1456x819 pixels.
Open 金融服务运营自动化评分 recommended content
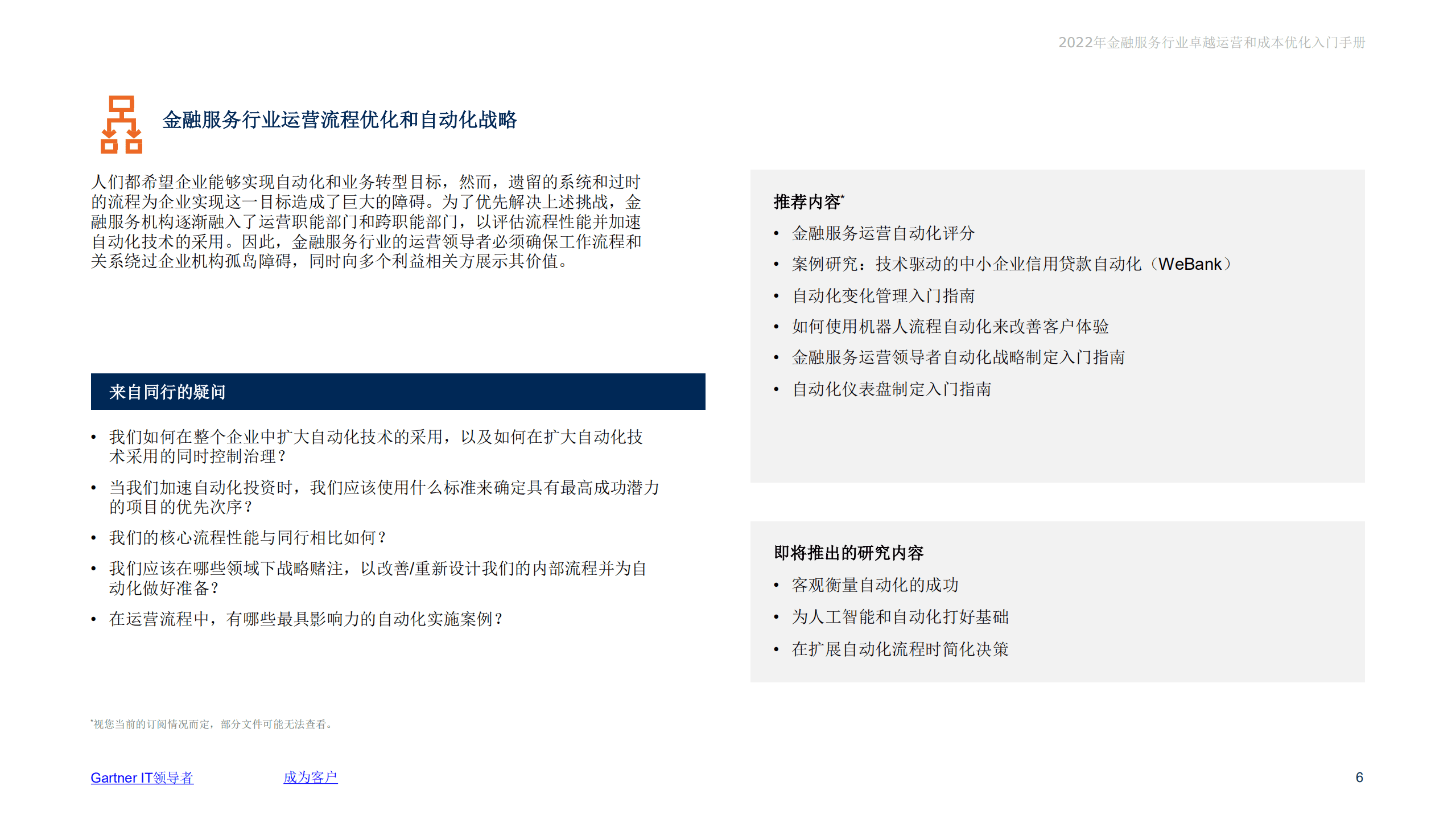[881, 232]
